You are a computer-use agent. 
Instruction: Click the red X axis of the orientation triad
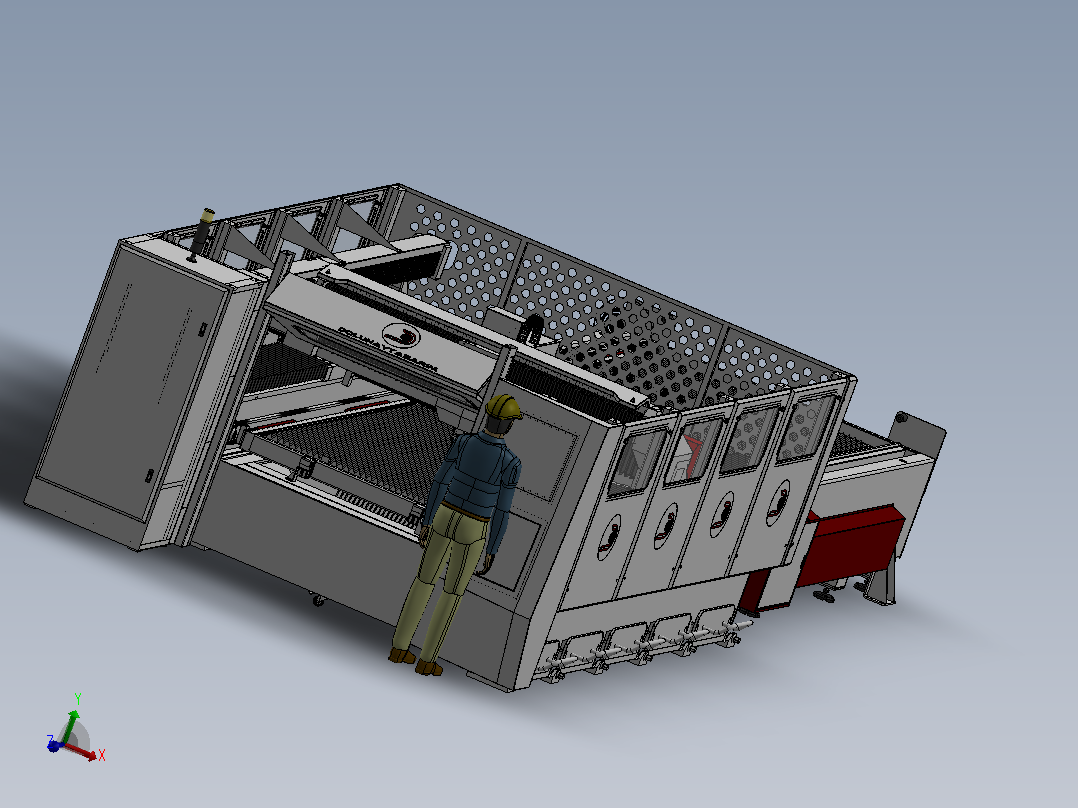(81, 752)
